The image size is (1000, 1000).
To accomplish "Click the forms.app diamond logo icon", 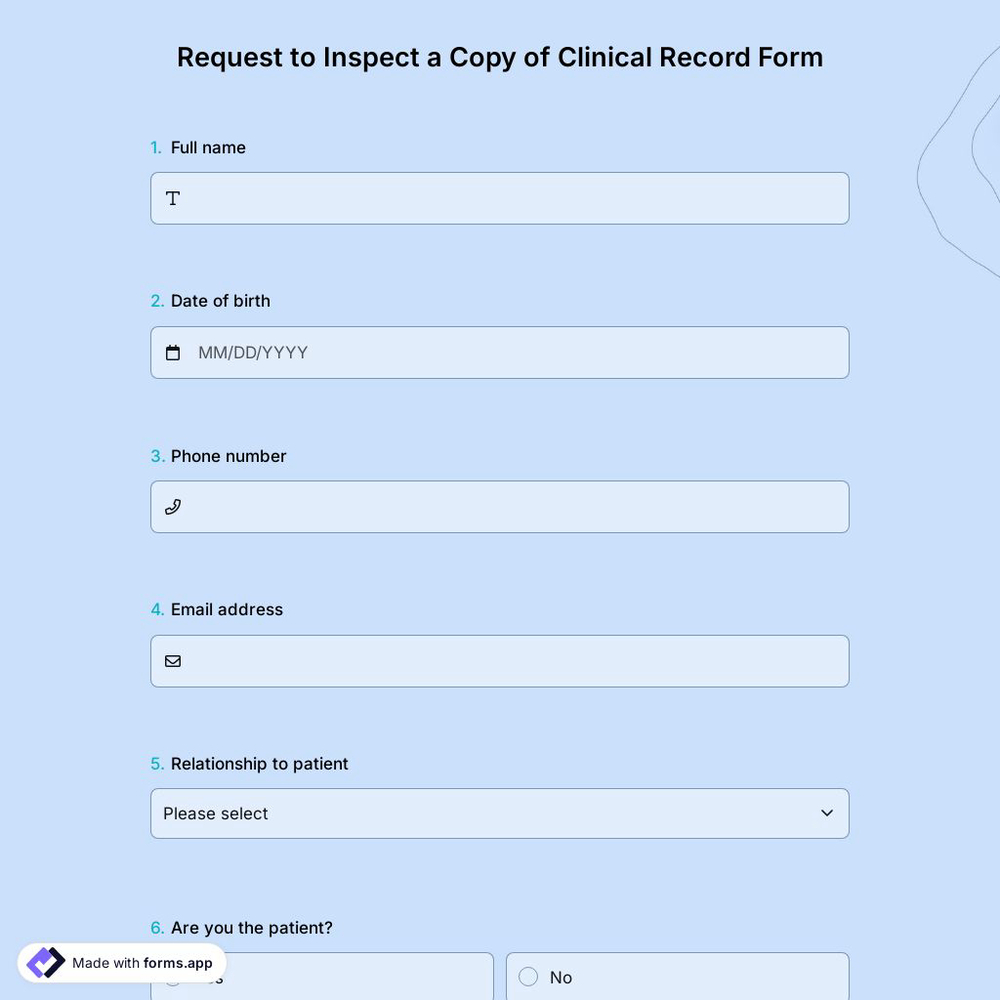I will click(44, 962).
